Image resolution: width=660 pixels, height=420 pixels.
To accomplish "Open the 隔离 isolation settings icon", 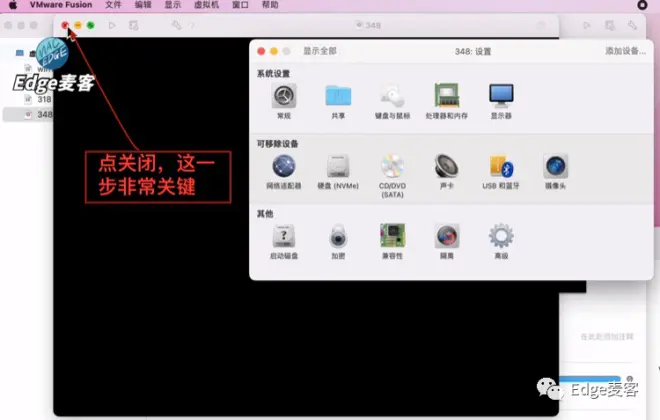I will pyautogui.click(x=447, y=236).
